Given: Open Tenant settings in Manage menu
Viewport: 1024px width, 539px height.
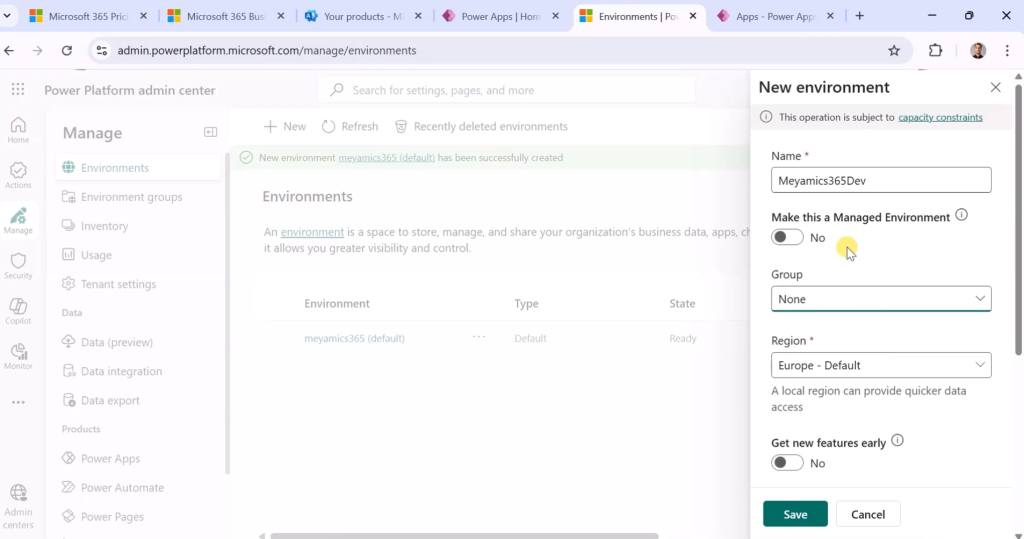Looking at the screenshot, I should pyautogui.click(x=138, y=284).
